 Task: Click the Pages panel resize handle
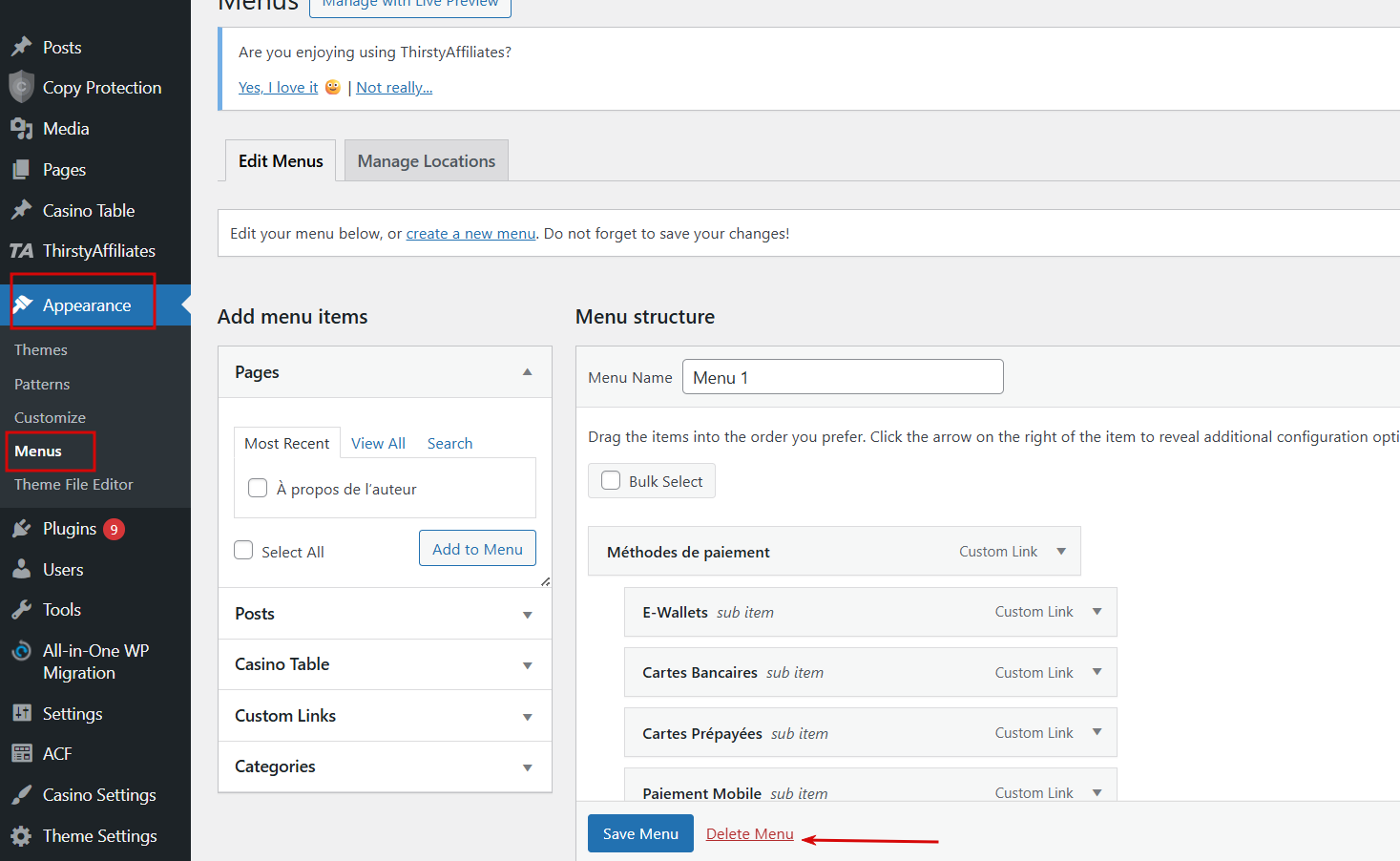click(545, 581)
